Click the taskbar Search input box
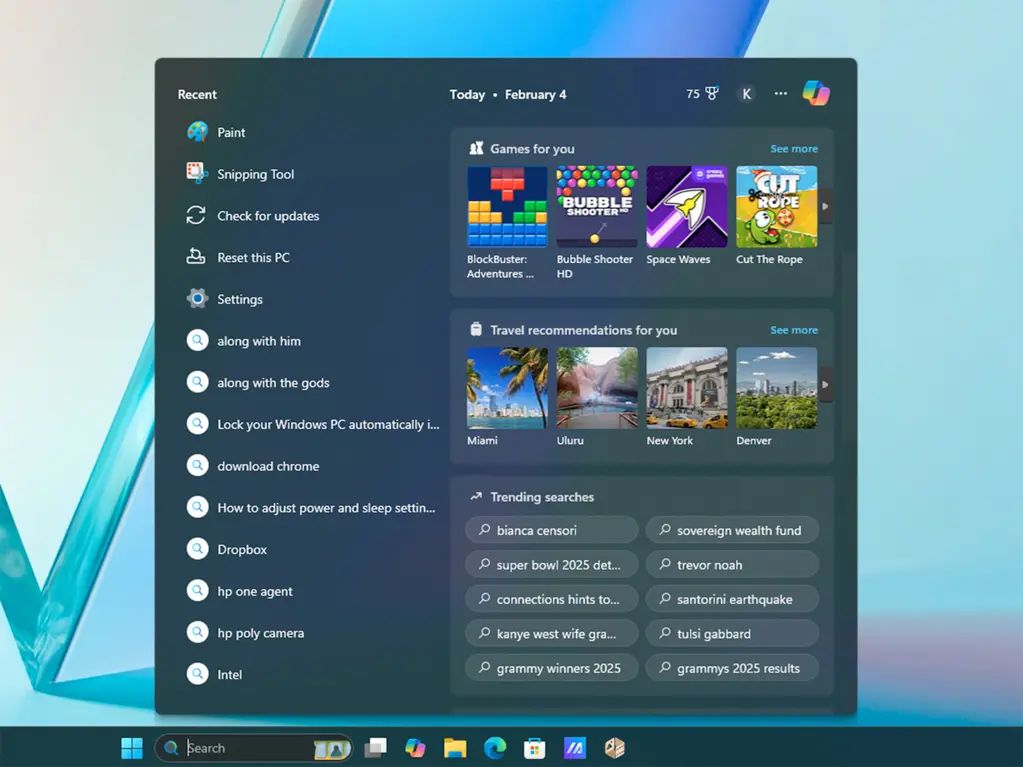1023x767 pixels. 245,748
